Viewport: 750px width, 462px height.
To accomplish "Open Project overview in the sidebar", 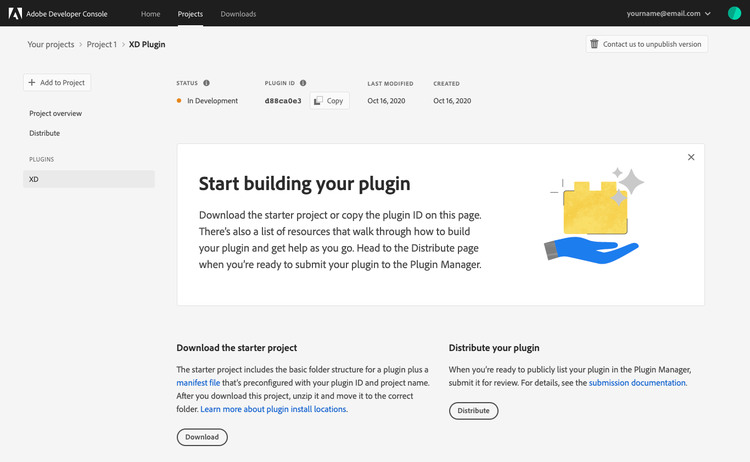I will pyautogui.click(x=56, y=113).
